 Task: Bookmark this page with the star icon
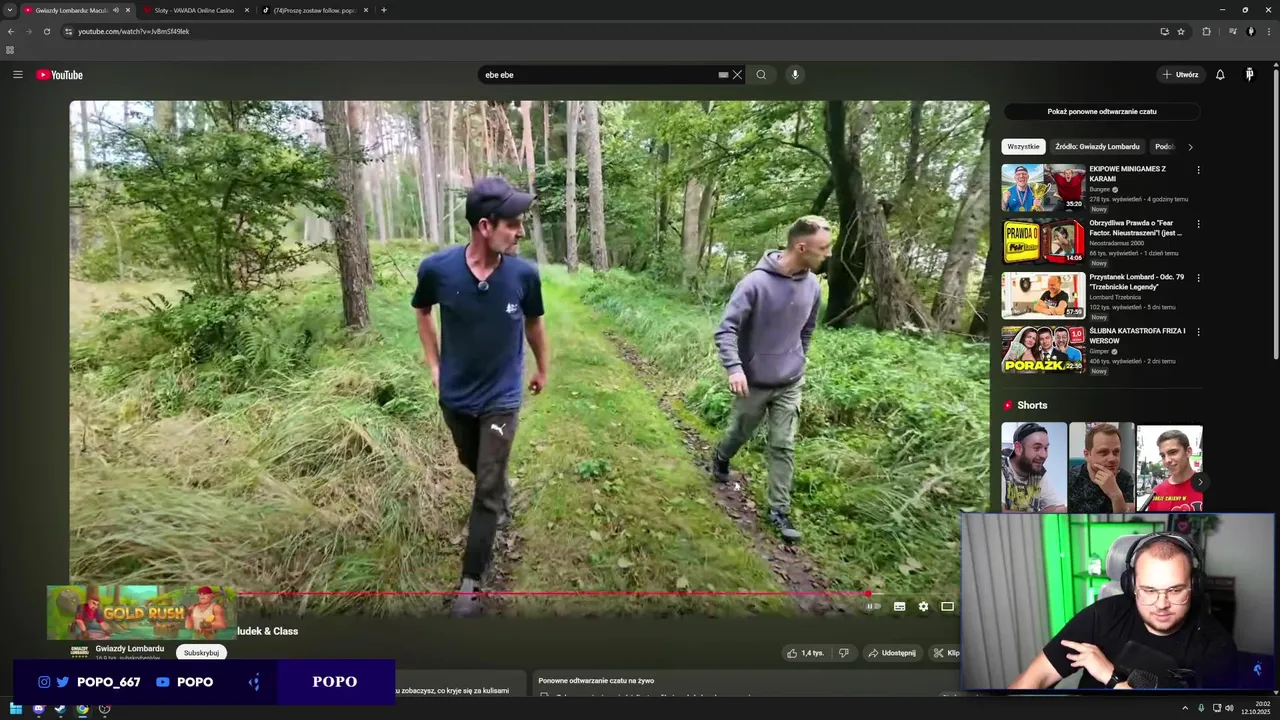1181,31
